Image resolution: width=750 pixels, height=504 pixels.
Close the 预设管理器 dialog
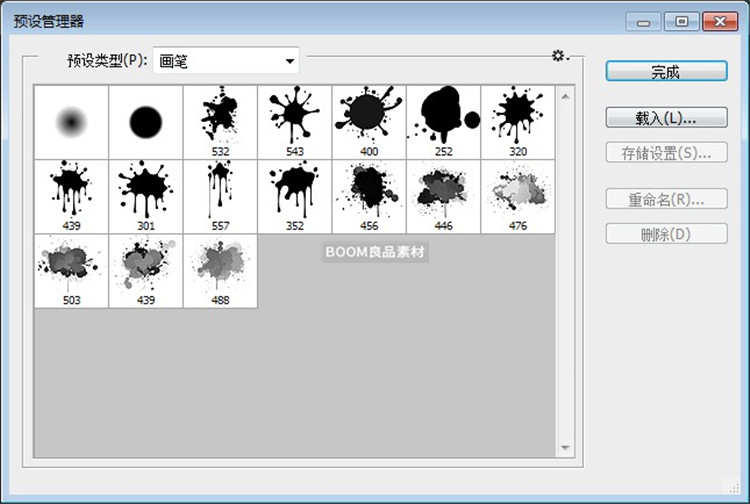point(720,22)
